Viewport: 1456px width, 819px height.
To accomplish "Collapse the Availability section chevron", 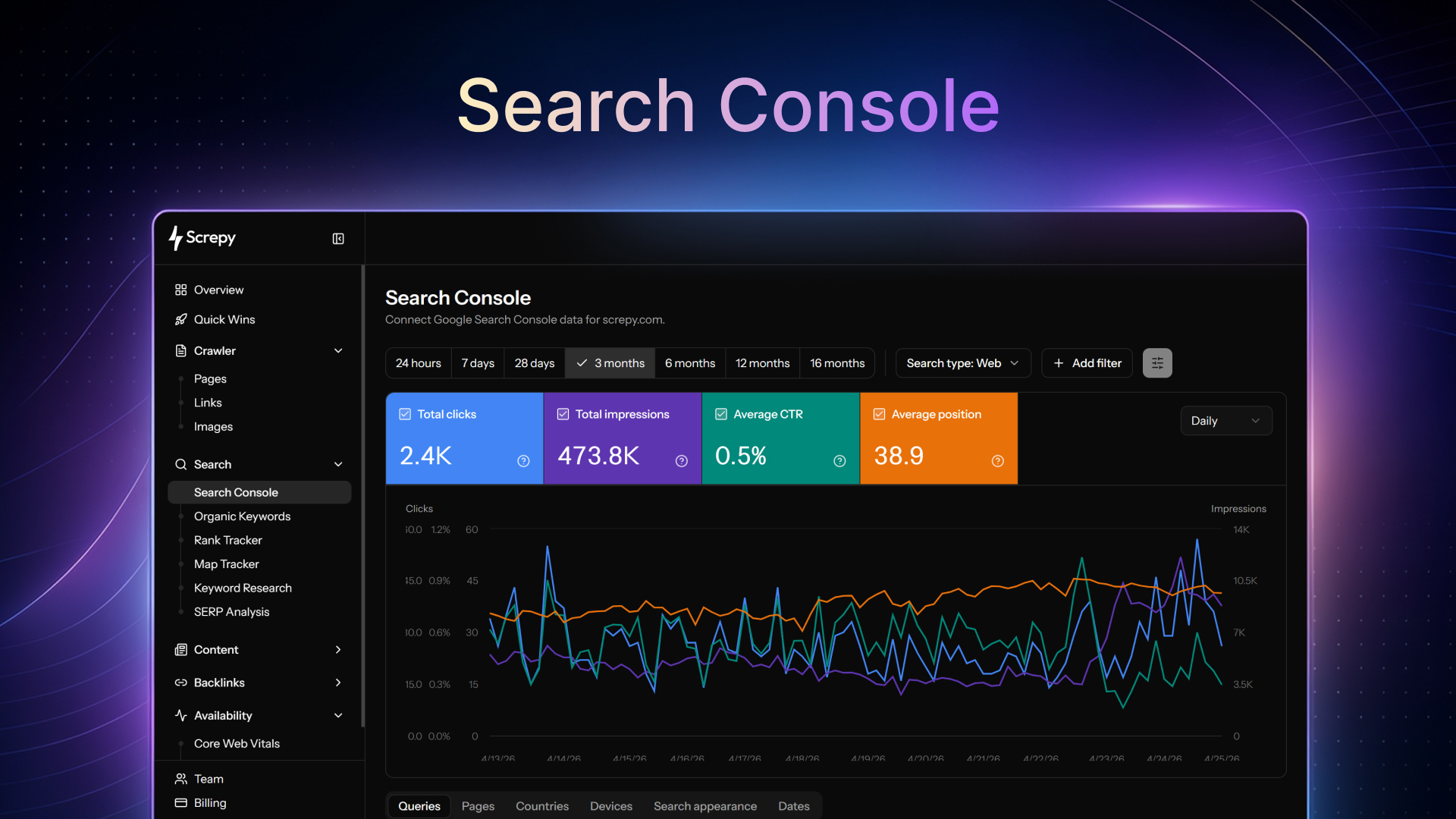I will click(338, 715).
